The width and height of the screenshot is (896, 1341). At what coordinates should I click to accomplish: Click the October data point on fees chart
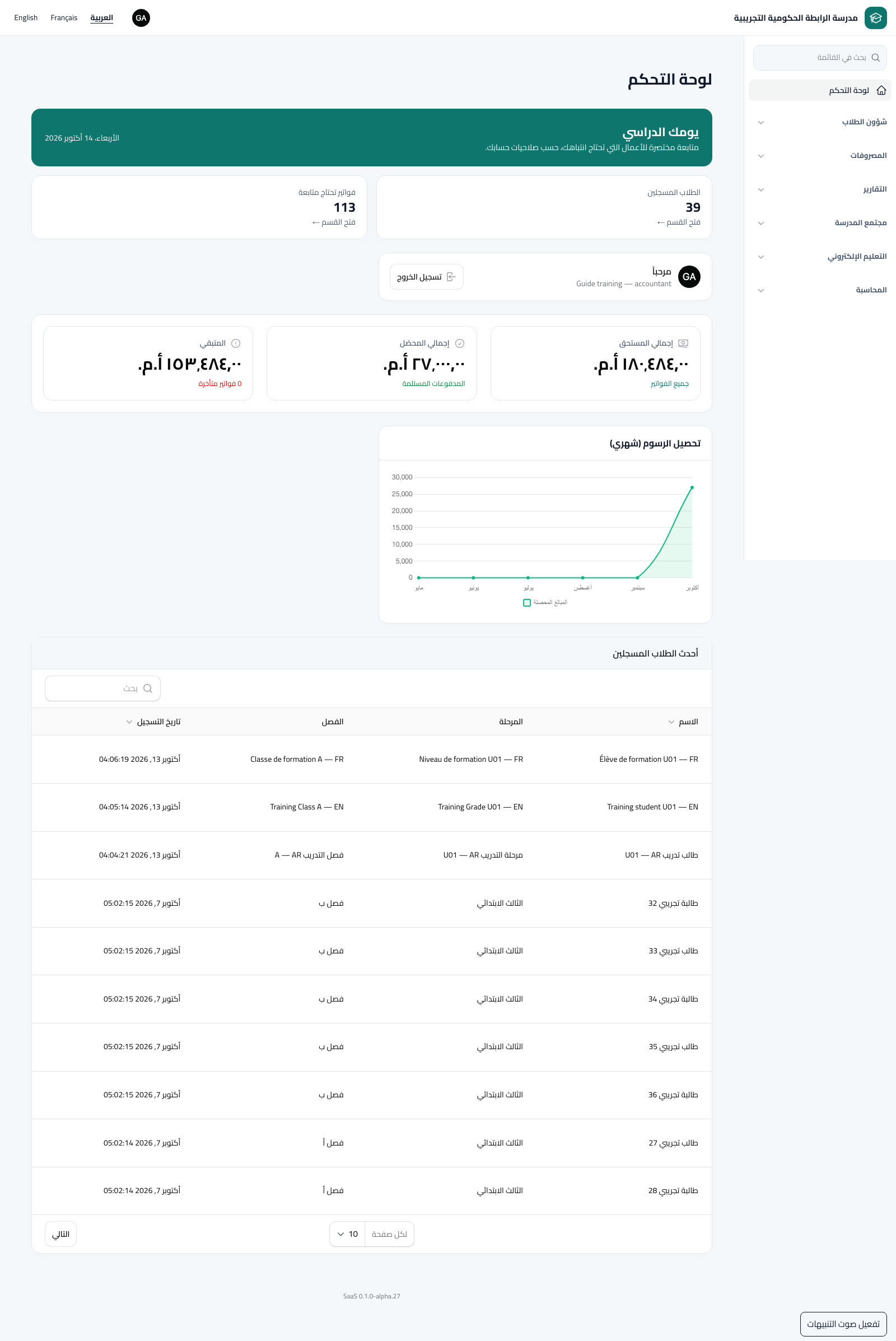[x=692, y=487]
